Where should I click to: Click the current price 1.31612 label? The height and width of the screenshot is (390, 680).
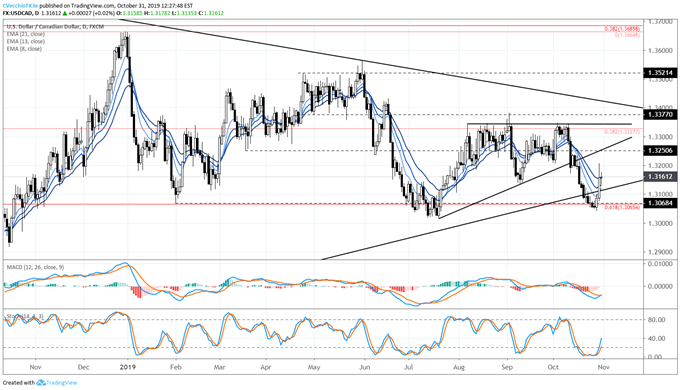click(660, 177)
